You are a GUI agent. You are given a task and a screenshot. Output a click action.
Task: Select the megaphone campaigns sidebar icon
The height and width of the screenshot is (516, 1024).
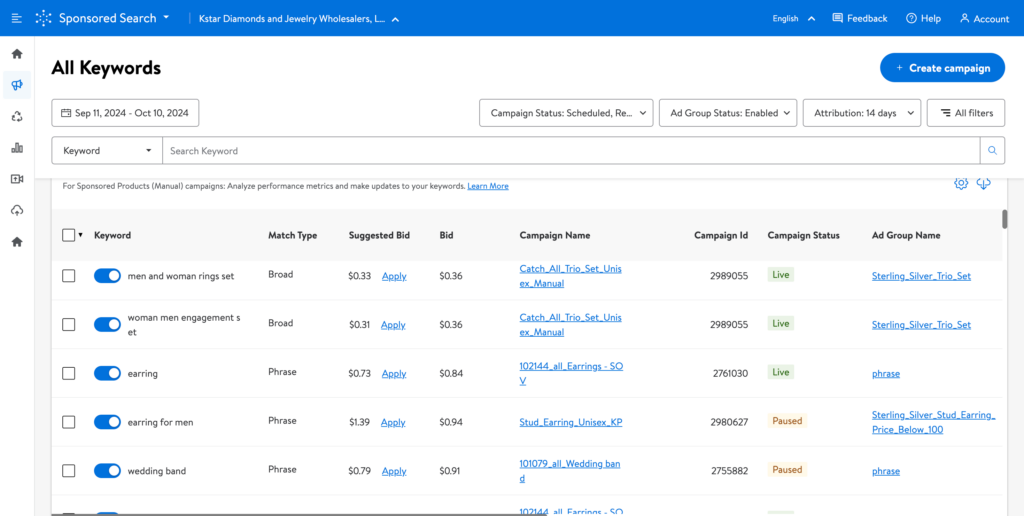click(x=17, y=85)
